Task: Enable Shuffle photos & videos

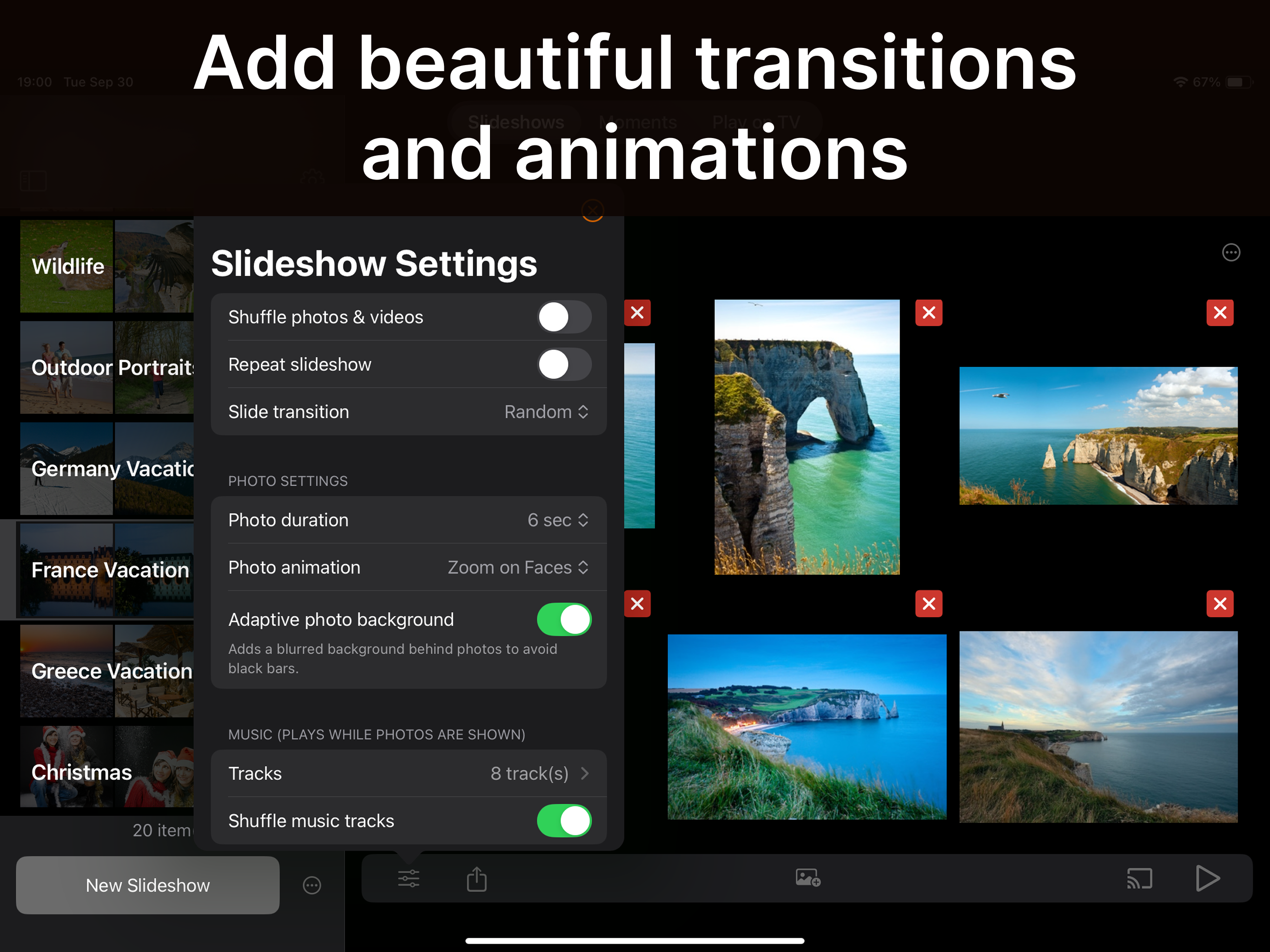Action: [564, 317]
